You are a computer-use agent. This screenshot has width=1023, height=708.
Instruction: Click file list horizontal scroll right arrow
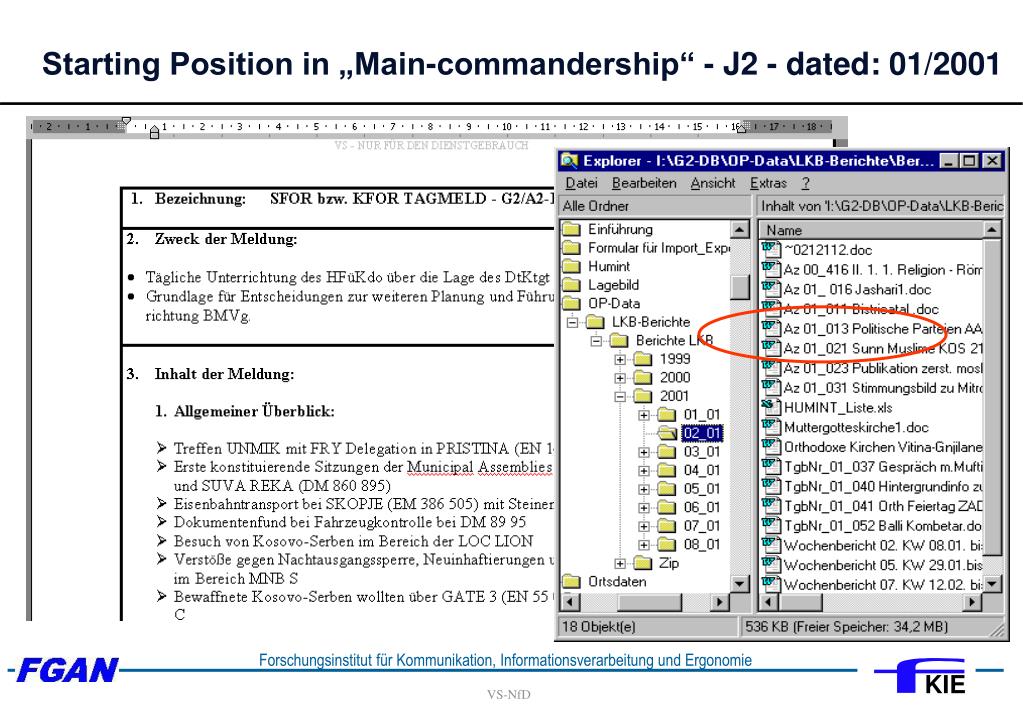click(973, 602)
